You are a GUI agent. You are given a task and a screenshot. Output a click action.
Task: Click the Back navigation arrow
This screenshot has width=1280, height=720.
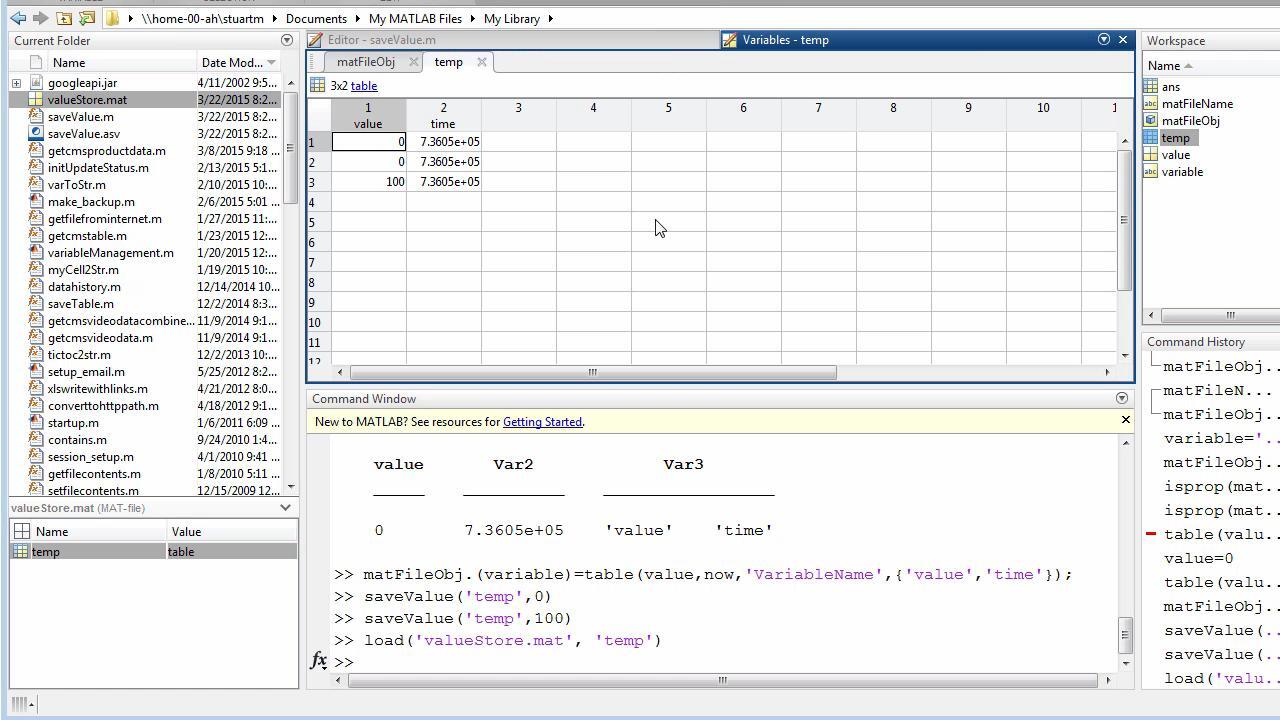click(x=18, y=18)
